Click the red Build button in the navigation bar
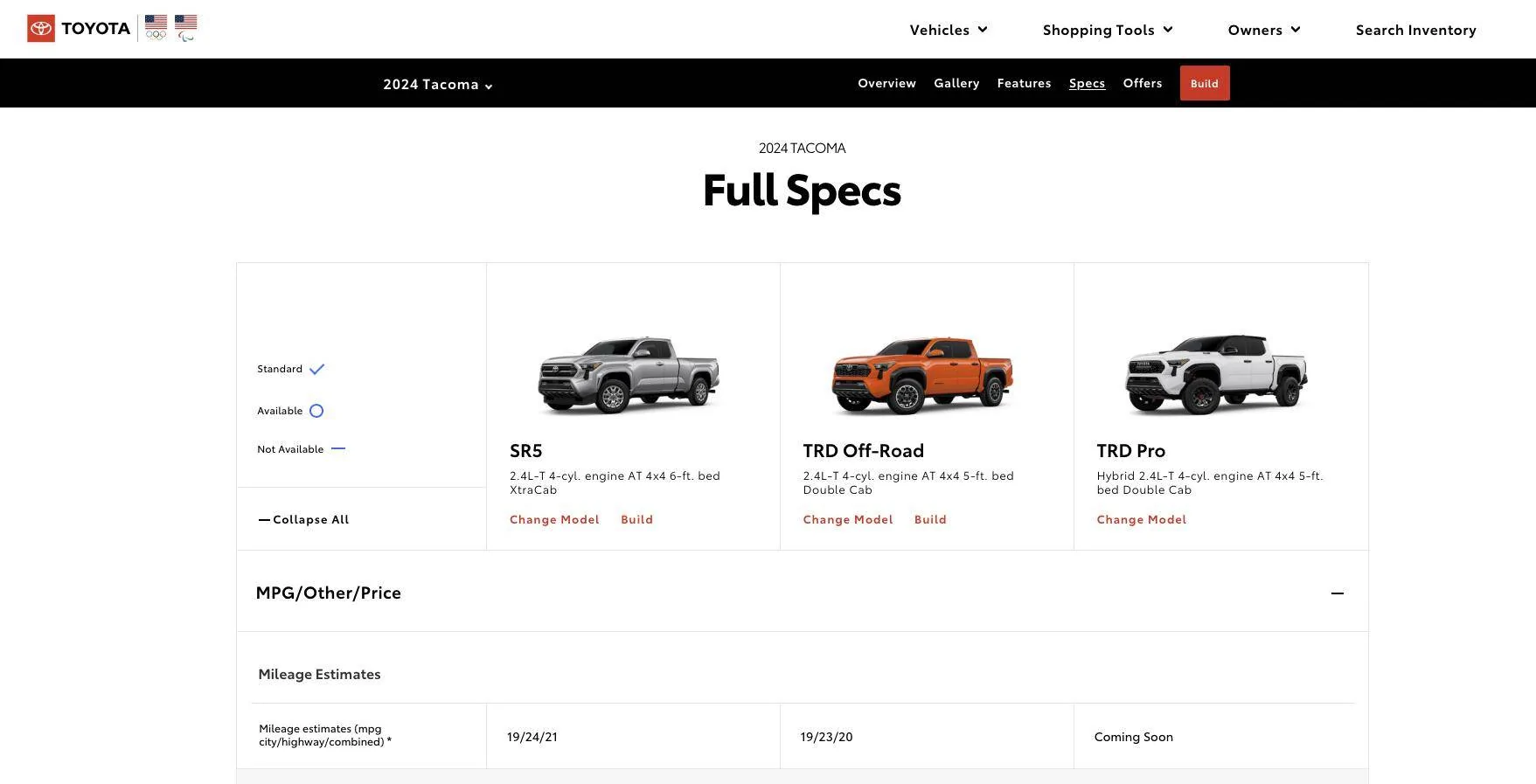The width and height of the screenshot is (1536, 784). point(1204,83)
